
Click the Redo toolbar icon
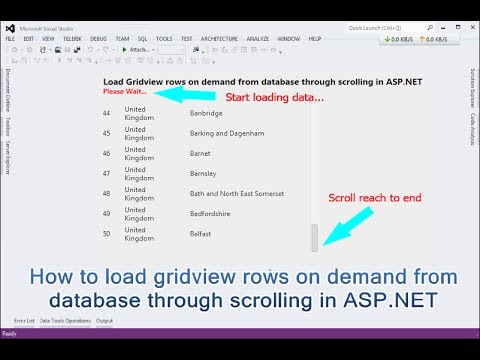point(105,50)
